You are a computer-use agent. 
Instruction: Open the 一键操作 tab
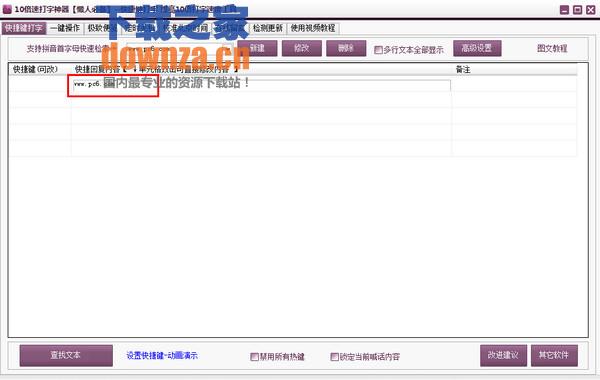[65, 28]
